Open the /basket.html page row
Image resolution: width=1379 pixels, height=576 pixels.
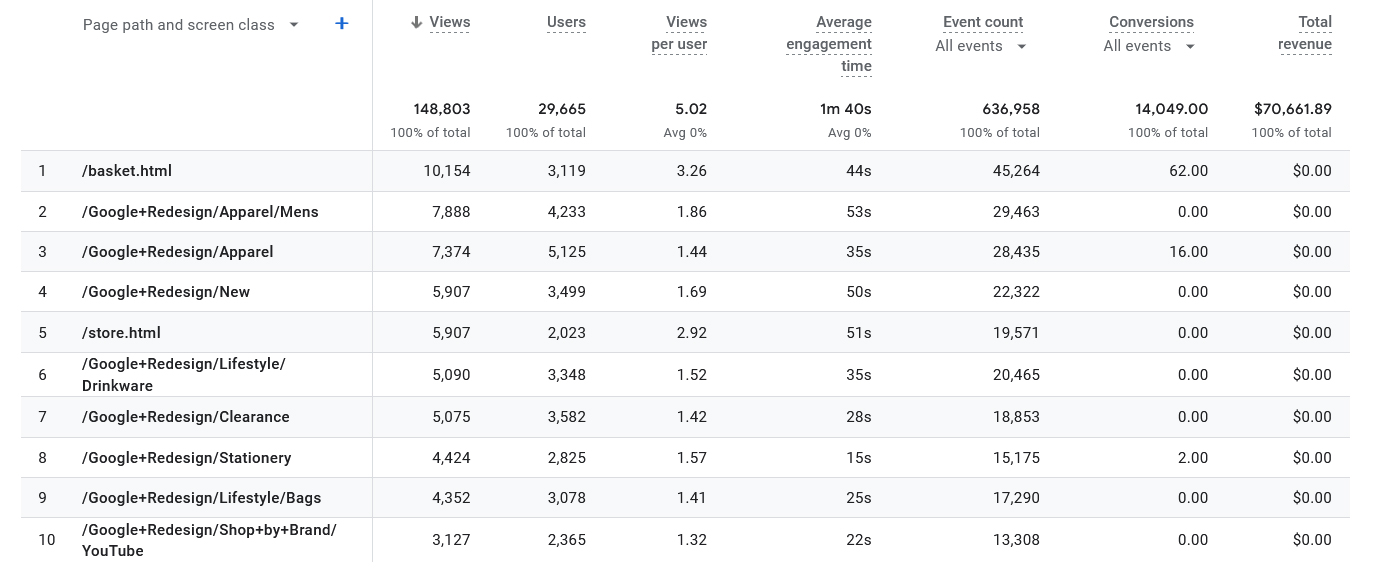[126, 171]
